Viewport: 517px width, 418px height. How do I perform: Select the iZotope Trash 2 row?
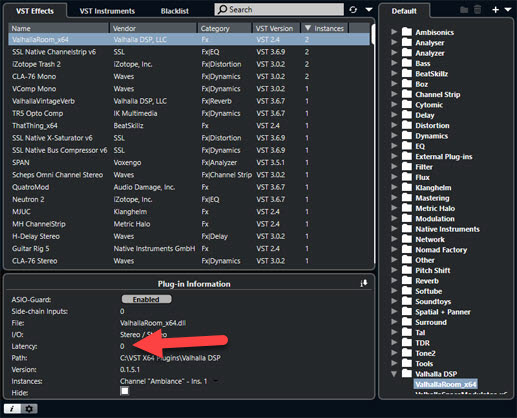pos(189,64)
